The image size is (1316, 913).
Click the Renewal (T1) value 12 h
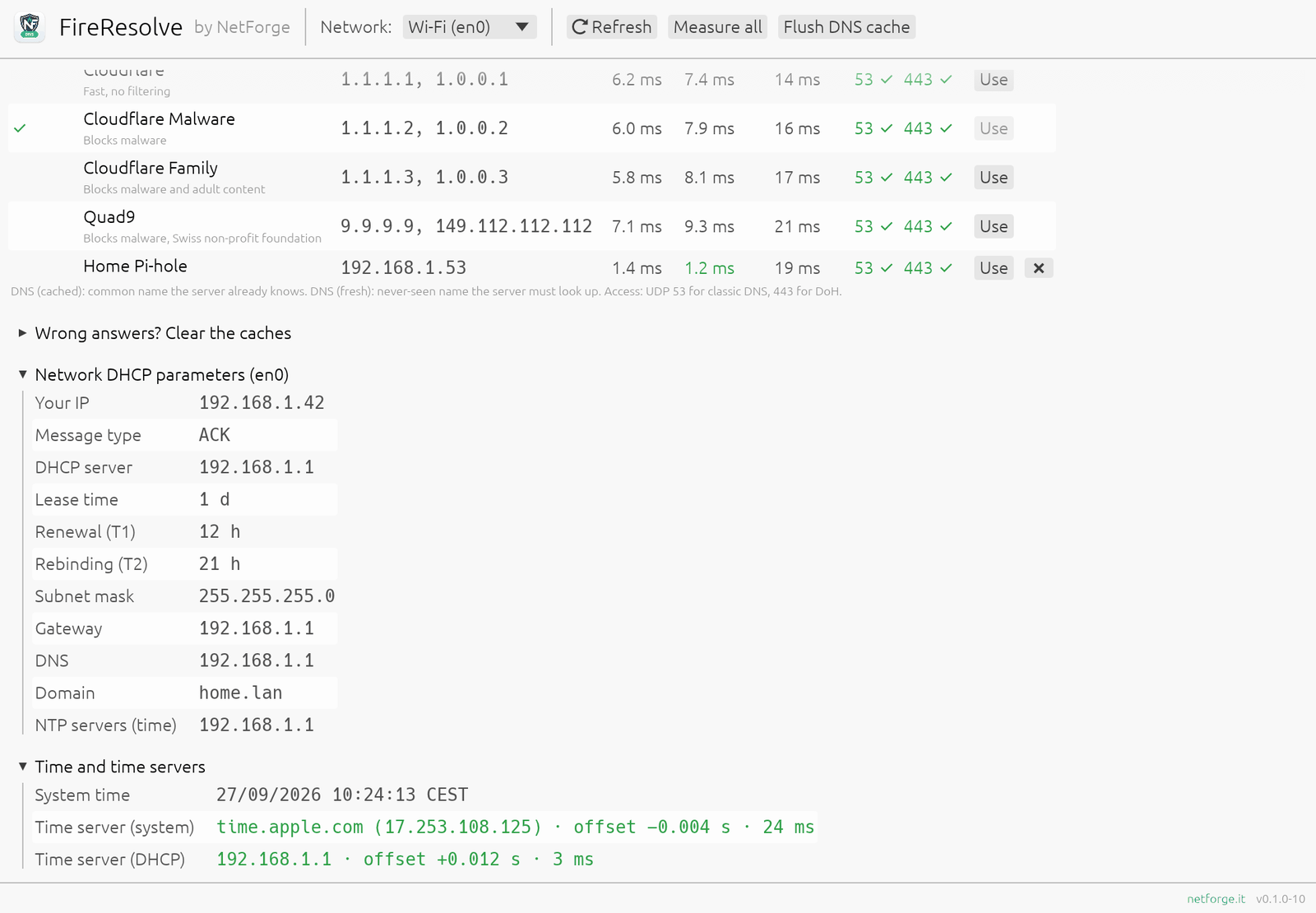(x=220, y=532)
